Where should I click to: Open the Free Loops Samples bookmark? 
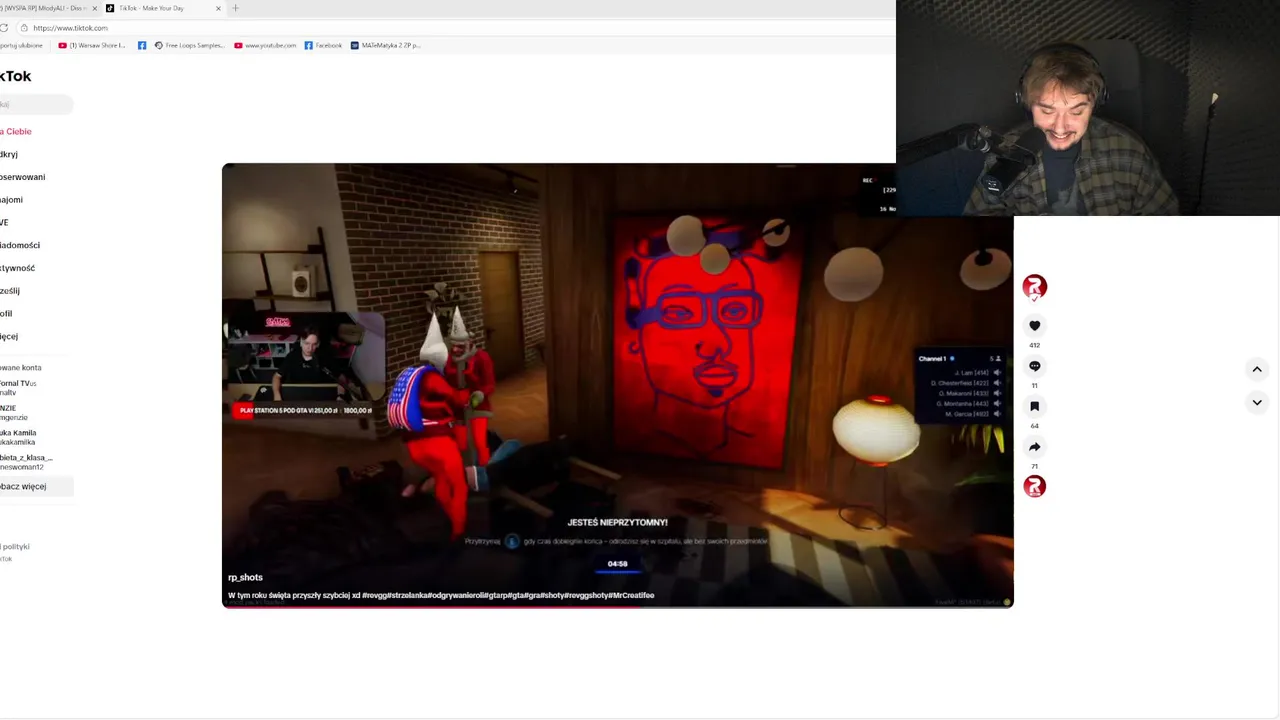[189, 45]
